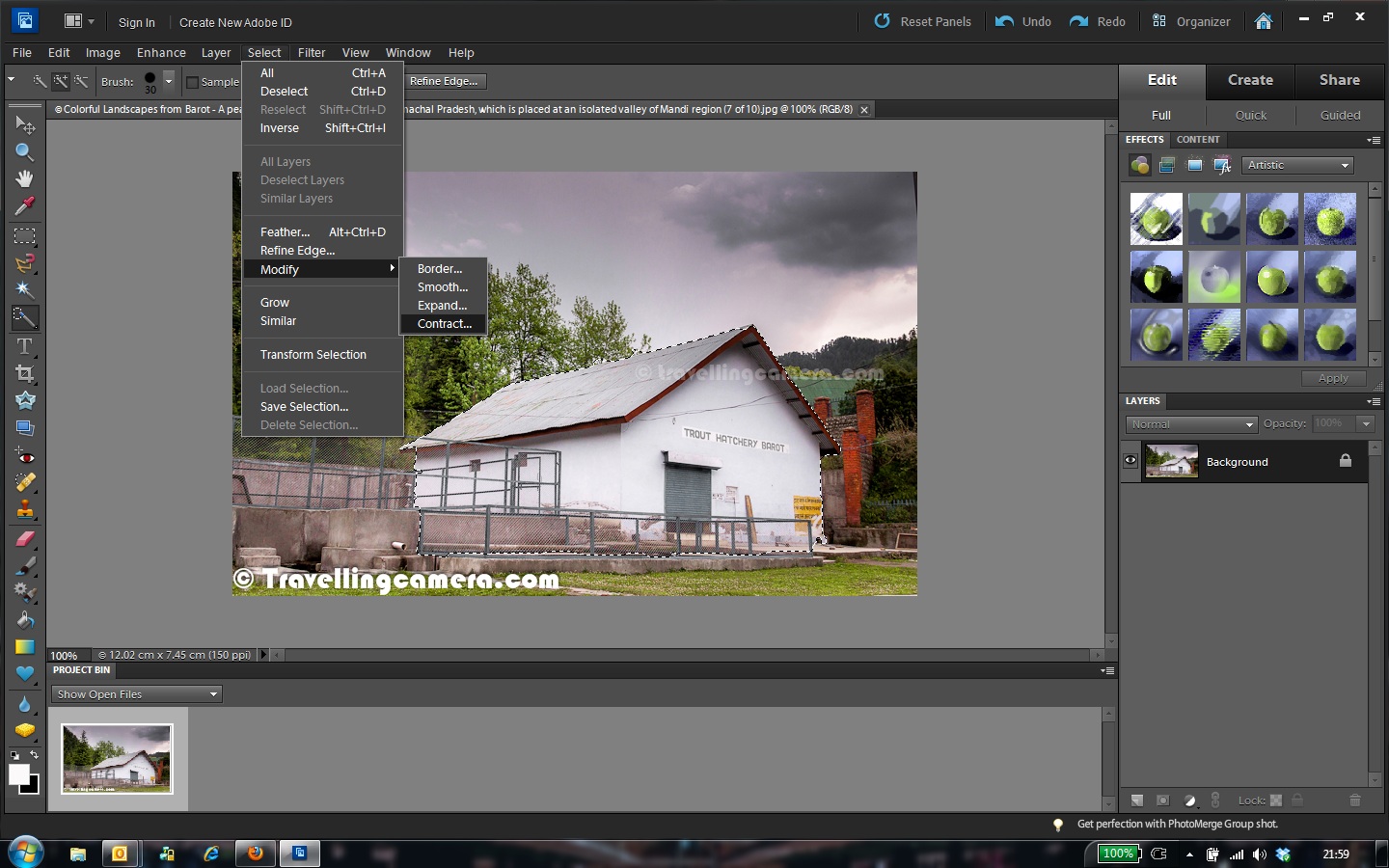Select the Rectangular Marquee tool
This screenshot has width=1389, height=868.
pyautogui.click(x=24, y=235)
